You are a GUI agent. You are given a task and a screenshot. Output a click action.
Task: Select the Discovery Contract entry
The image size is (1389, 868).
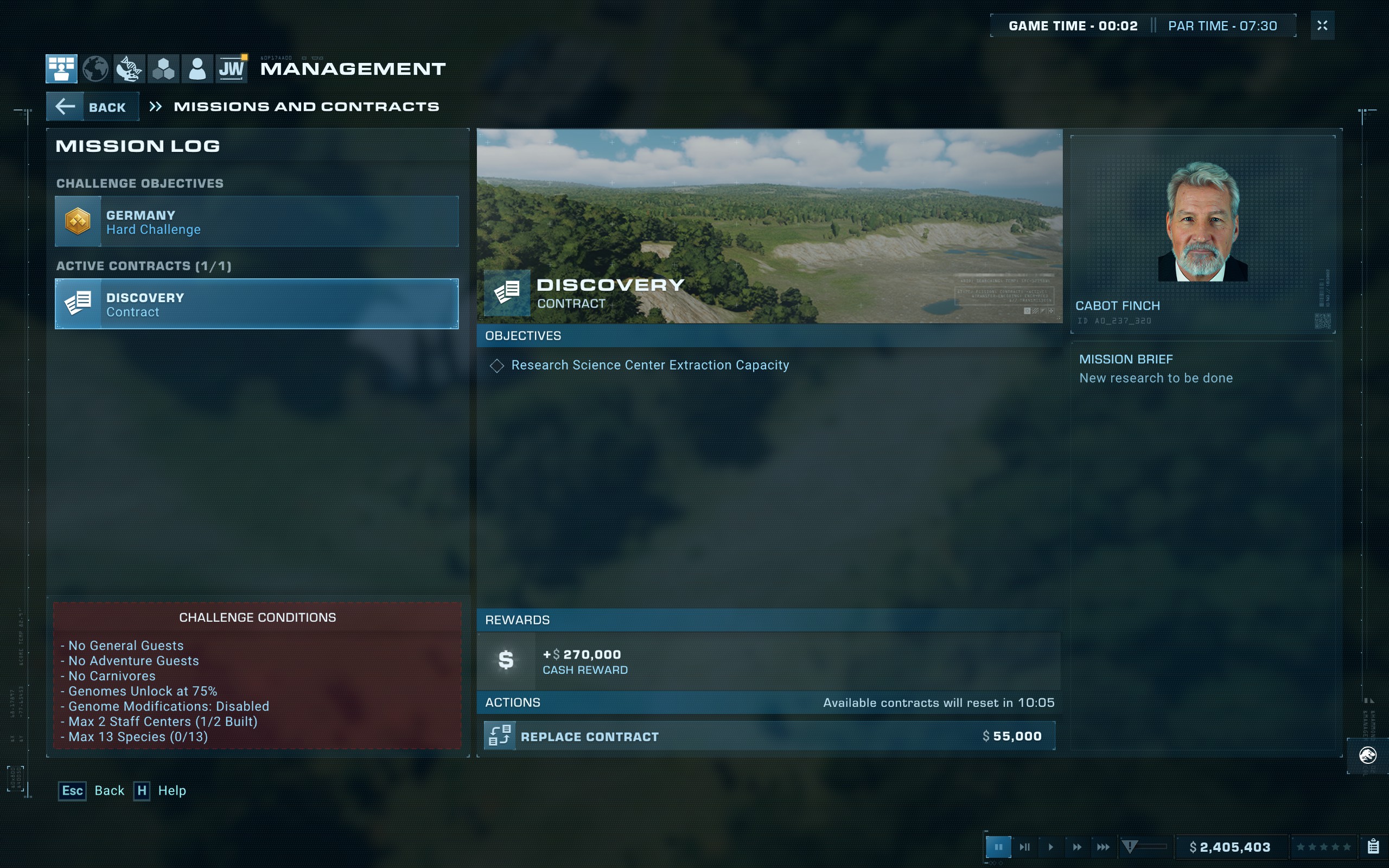coord(257,304)
